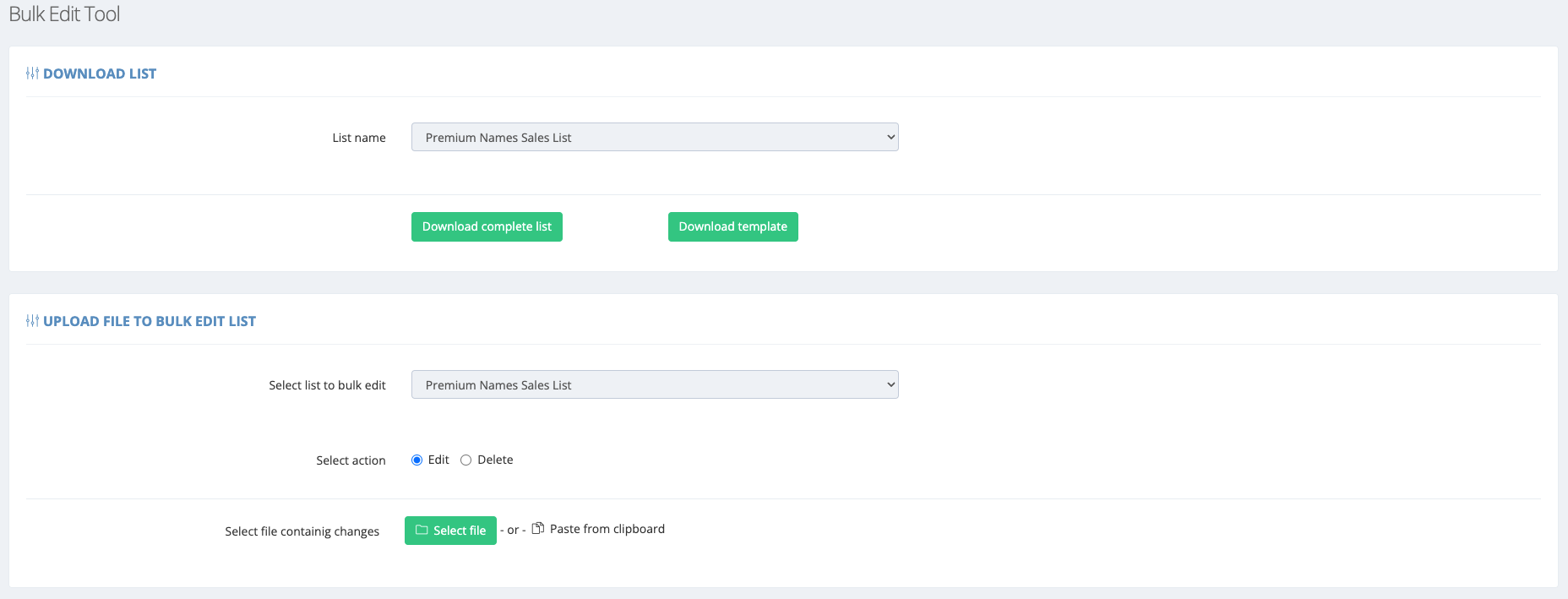
Task: Click the List name label
Action: pos(359,138)
